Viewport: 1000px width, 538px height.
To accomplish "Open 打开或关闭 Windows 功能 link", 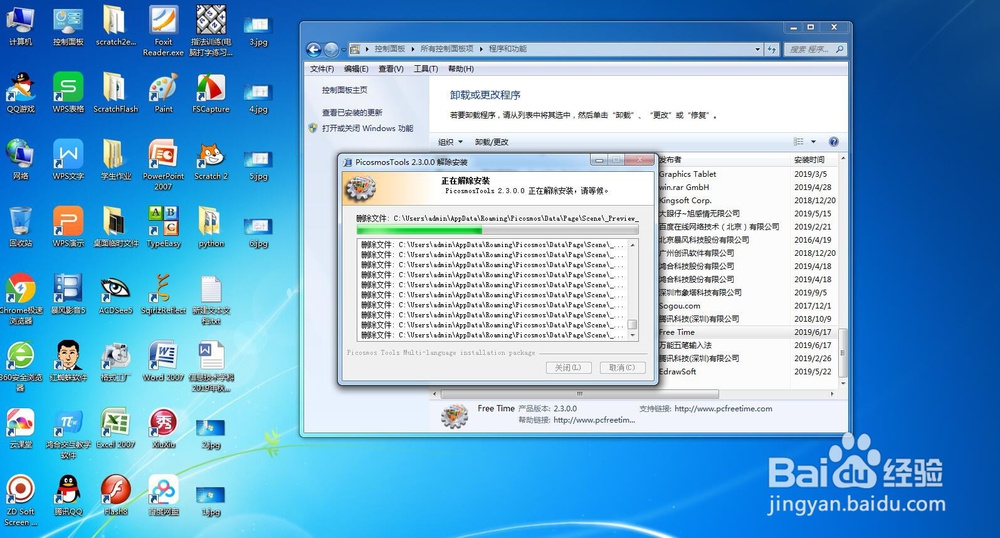I will point(367,128).
